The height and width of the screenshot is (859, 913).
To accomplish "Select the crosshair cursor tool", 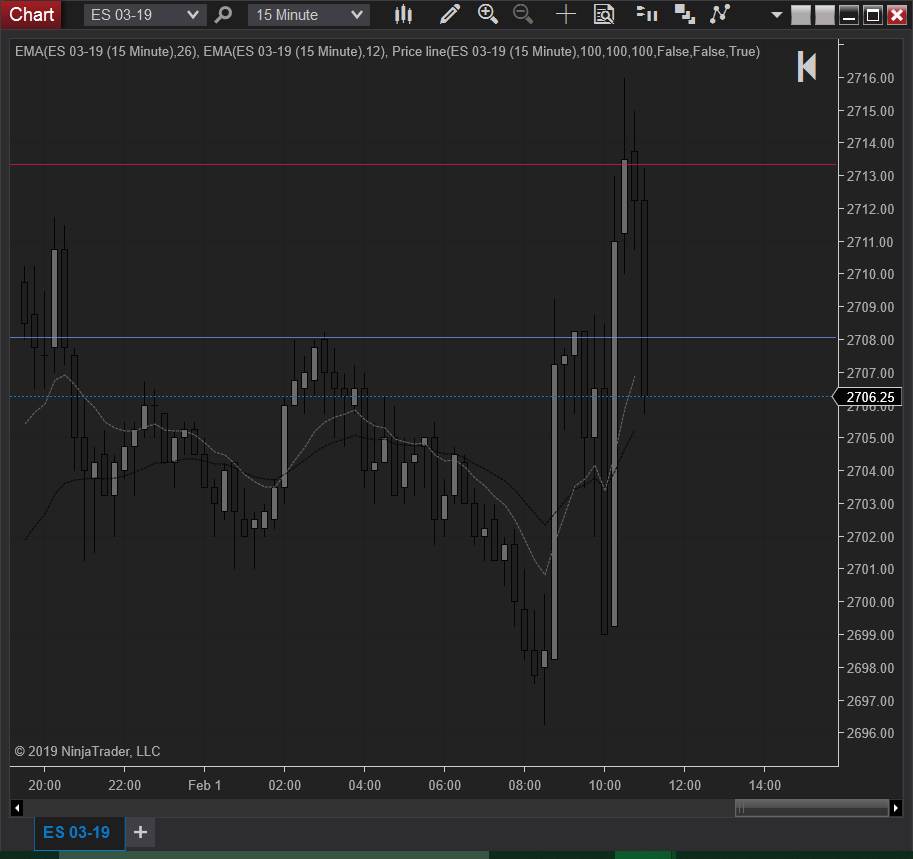I will tap(565, 15).
